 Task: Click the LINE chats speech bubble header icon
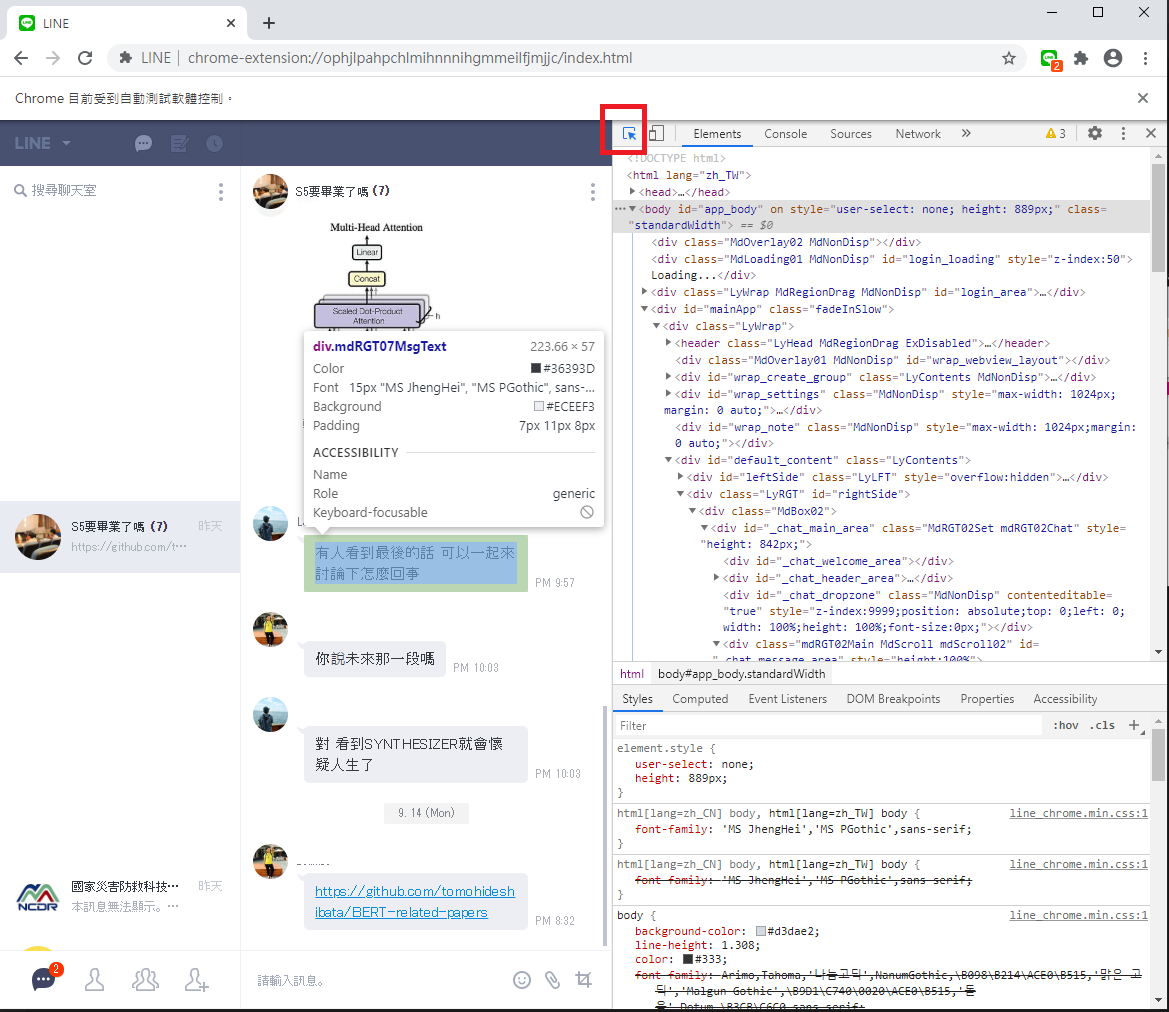click(143, 143)
